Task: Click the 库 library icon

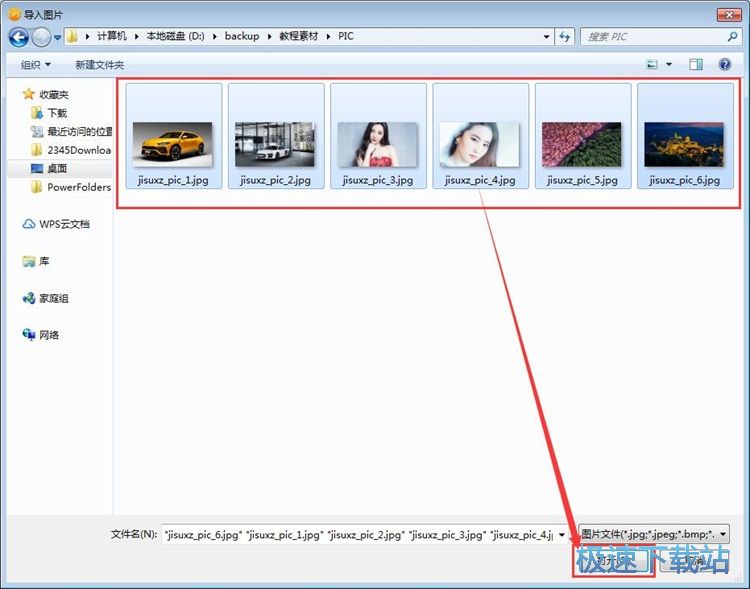Action: pos(29,261)
